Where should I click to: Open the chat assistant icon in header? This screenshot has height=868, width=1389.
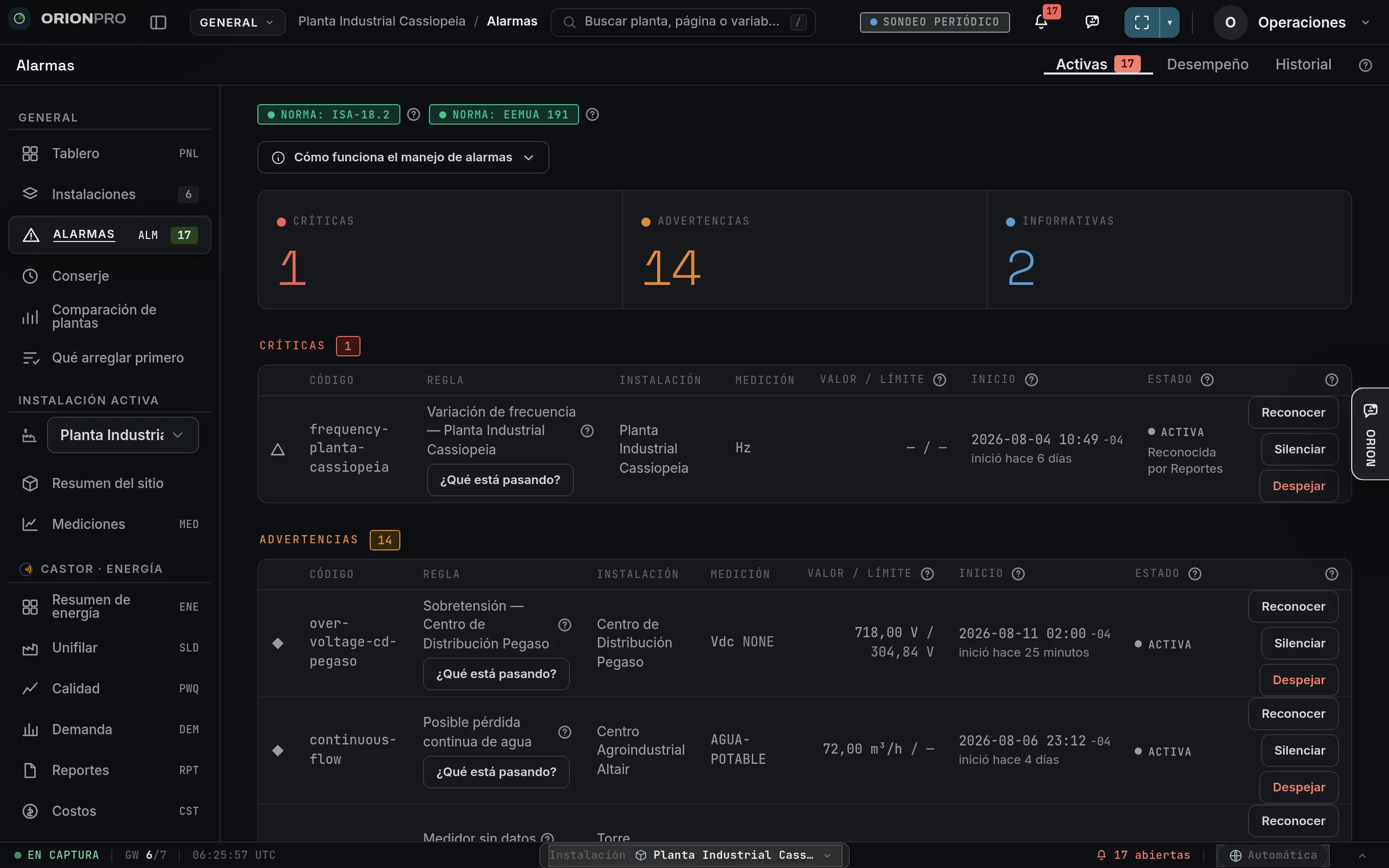coord(1092,22)
